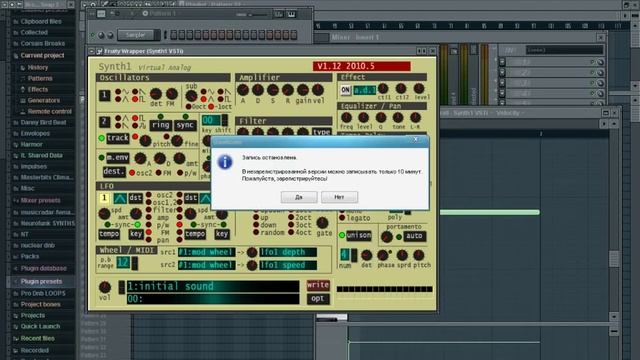The image size is (640, 360).
Task: Click the amplifier A (attack) knob
Action: [243, 90]
